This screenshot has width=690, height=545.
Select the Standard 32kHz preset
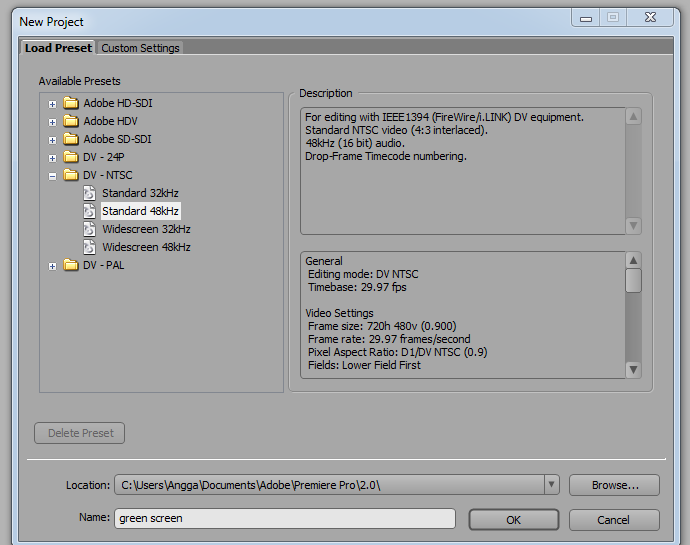click(140, 193)
